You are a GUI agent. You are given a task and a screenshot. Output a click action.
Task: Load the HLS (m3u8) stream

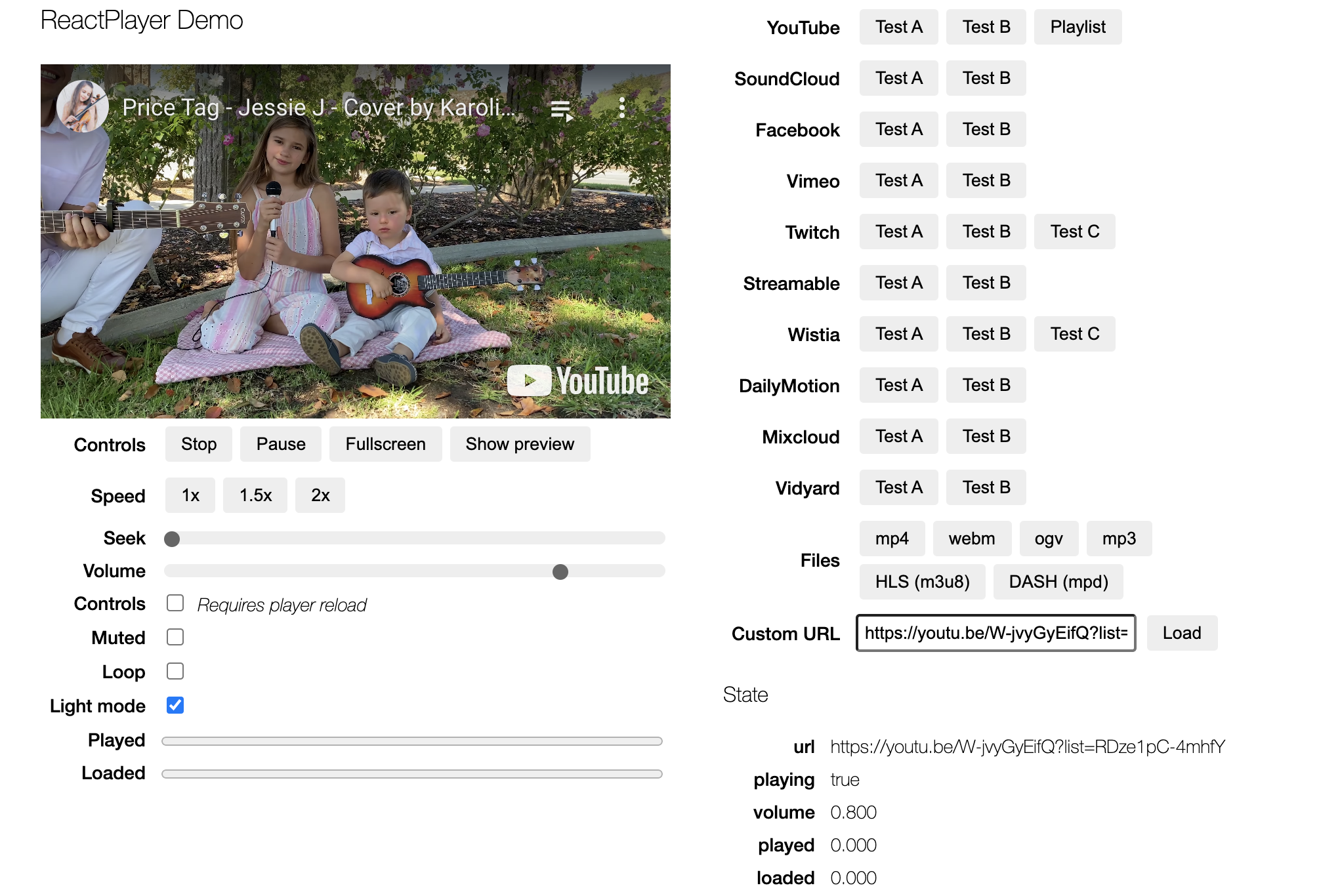(x=922, y=581)
